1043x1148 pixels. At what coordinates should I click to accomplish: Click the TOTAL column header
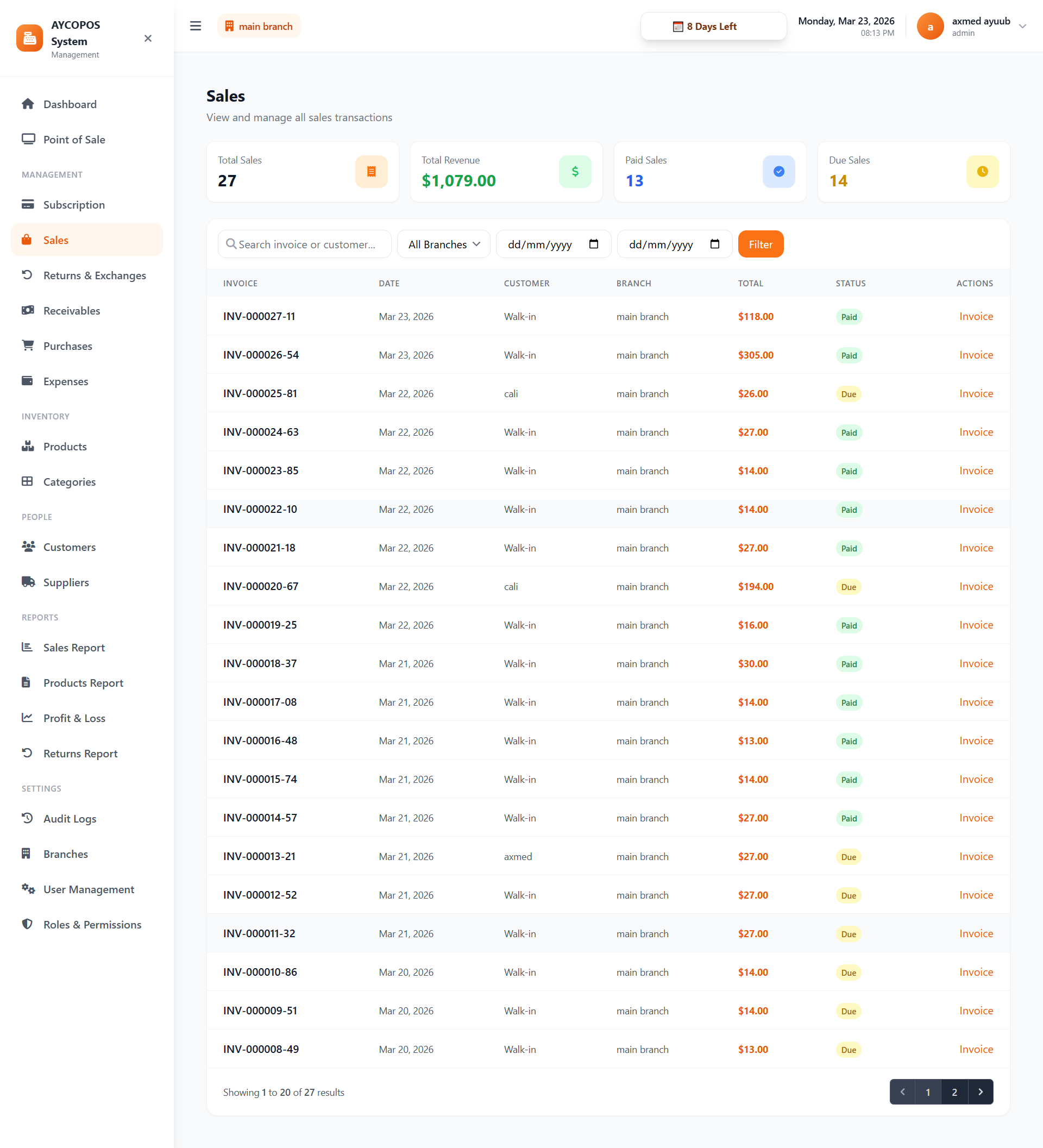pos(750,283)
